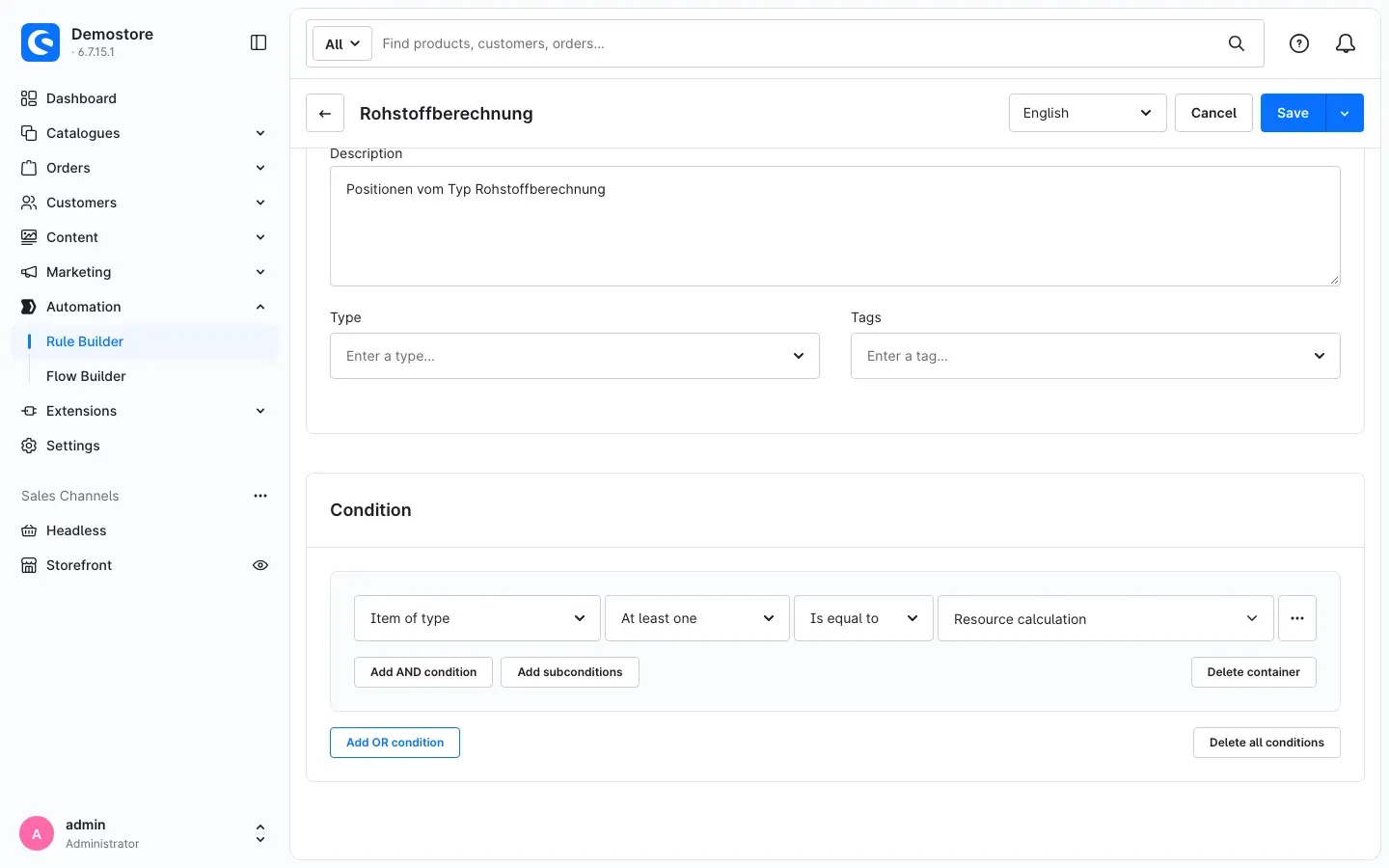Open the Resource calculation dropdown
Viewport: 1389px width, 868px height.
1105,618
